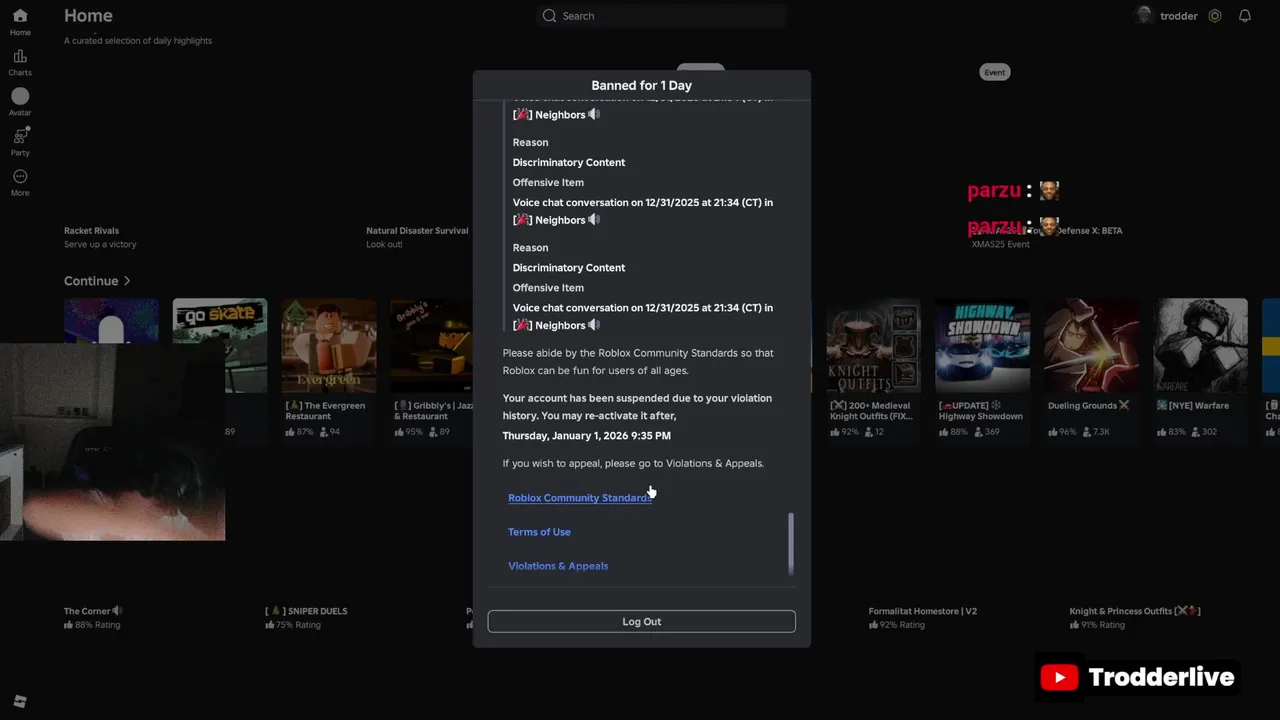Screen dimensions: 1280x720
Task: Open the Dueling Grounds thumbnail
Action: click(1091, 345)
